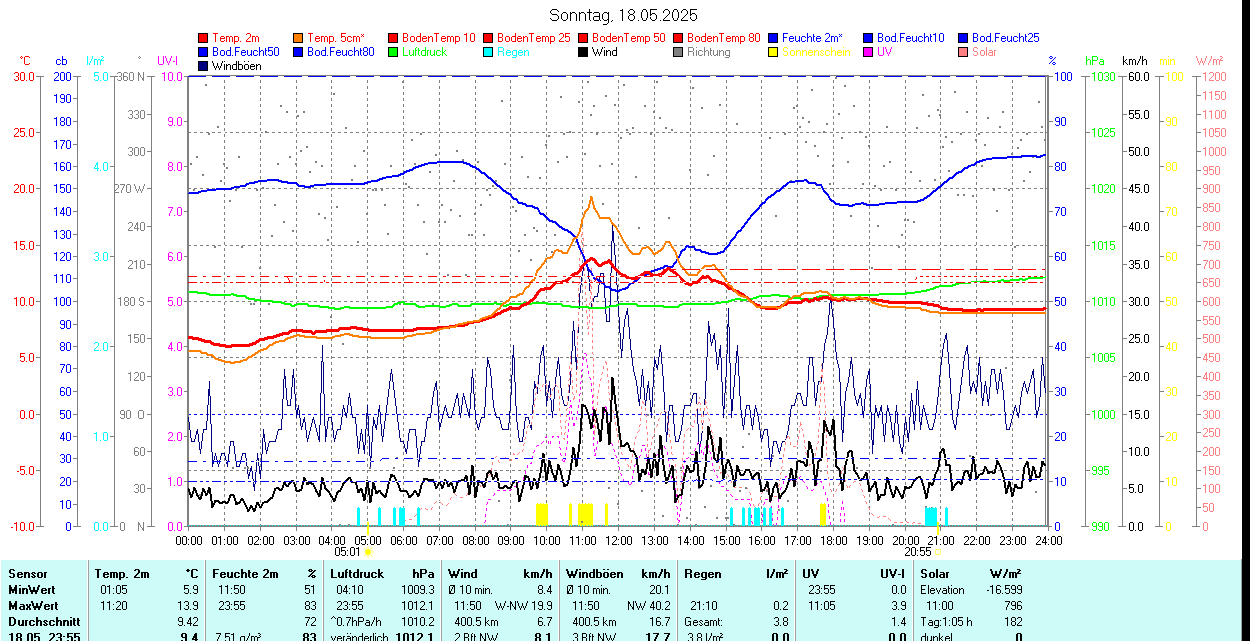Click the cyan Regen legend square

pos(489,52)
